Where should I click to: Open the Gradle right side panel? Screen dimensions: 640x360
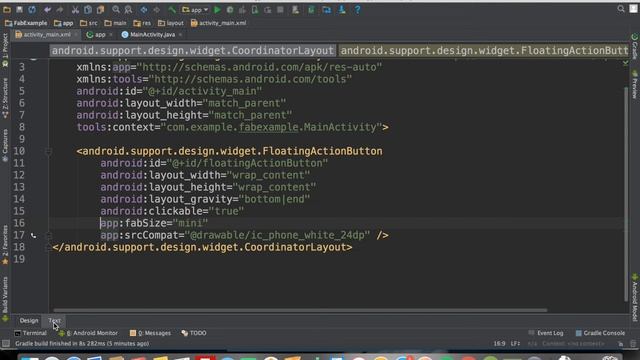pos(635,46)
